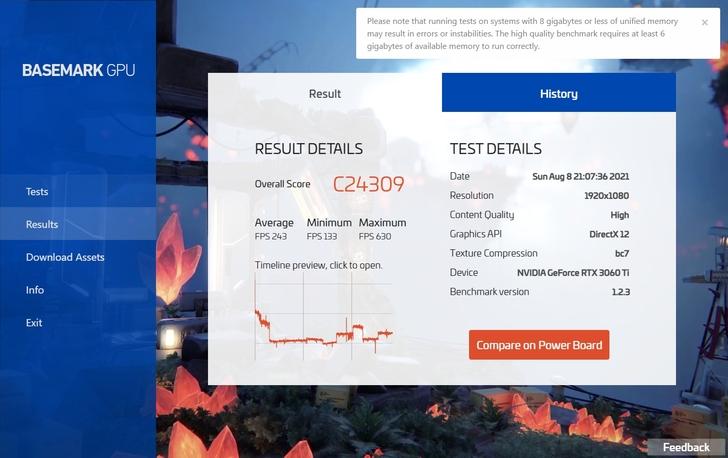Open the Feedback button
This screenshot has width=728, height=458.
click(x=686, y=447)
